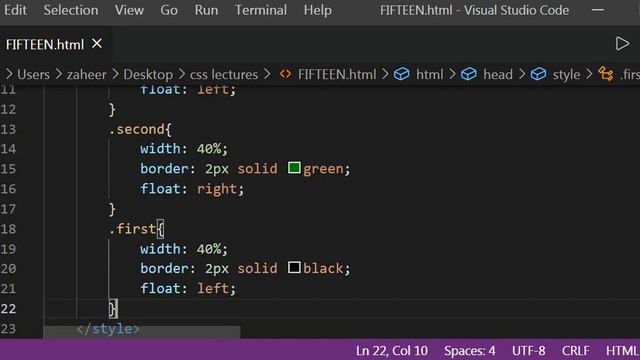640x360 pixels.
Task: Click the HTML file icon in breadcrumb
Action: pos(285,74)
